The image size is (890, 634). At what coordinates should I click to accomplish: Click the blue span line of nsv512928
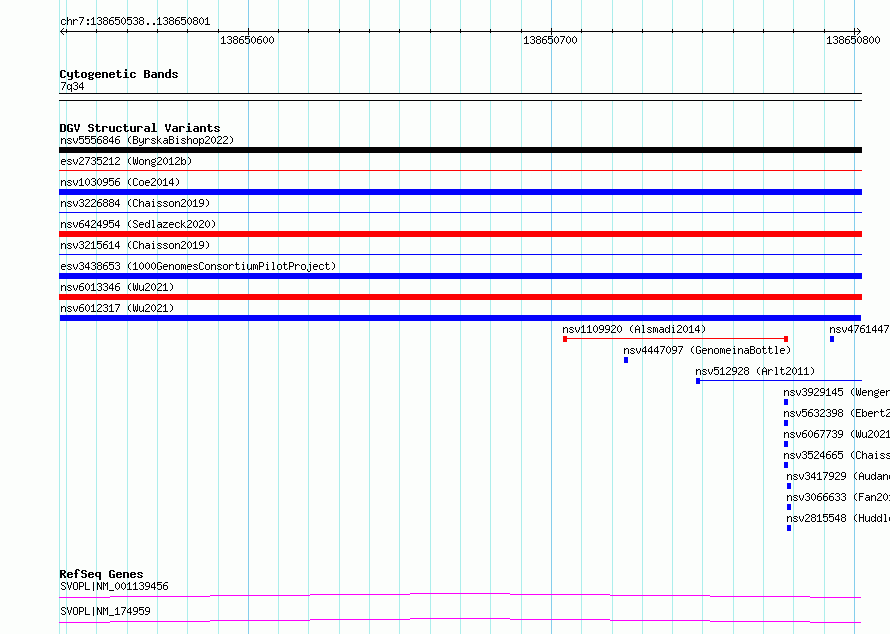(x=779, y=381)
